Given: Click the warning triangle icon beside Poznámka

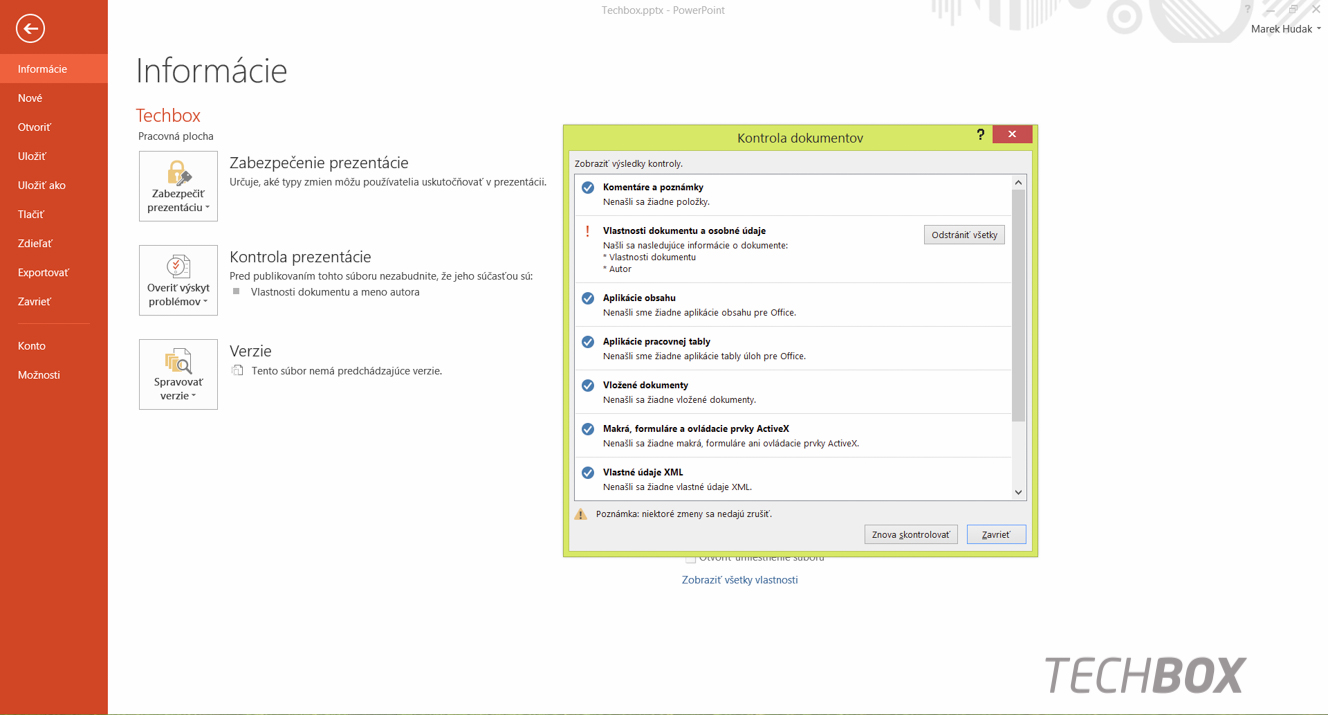Looking at the screenshot, I should (x=581, y=514).
